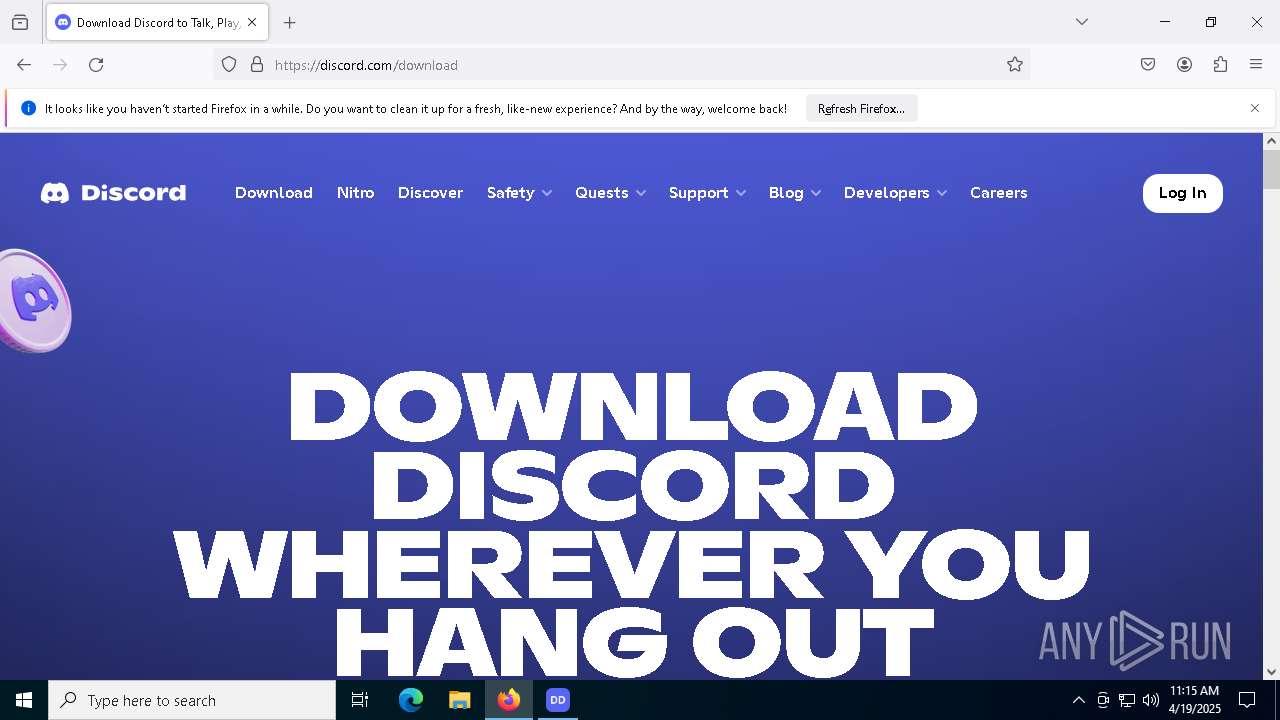Open the taskbar clock showing 11:15 AM
Viewport: 1280px width, 720px height.
(x=1195, y=700)
